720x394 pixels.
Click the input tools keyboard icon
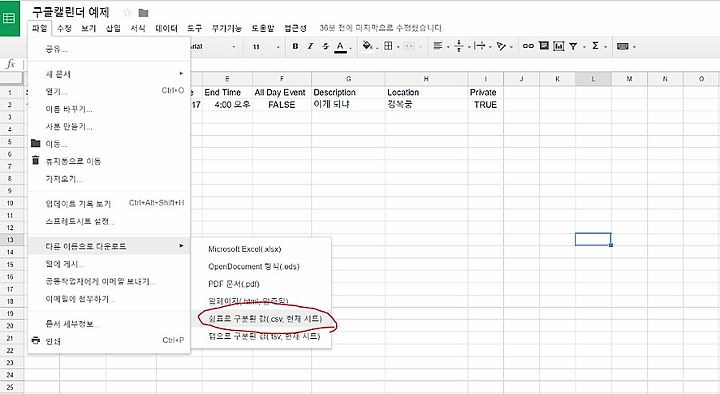pos(623,46)
